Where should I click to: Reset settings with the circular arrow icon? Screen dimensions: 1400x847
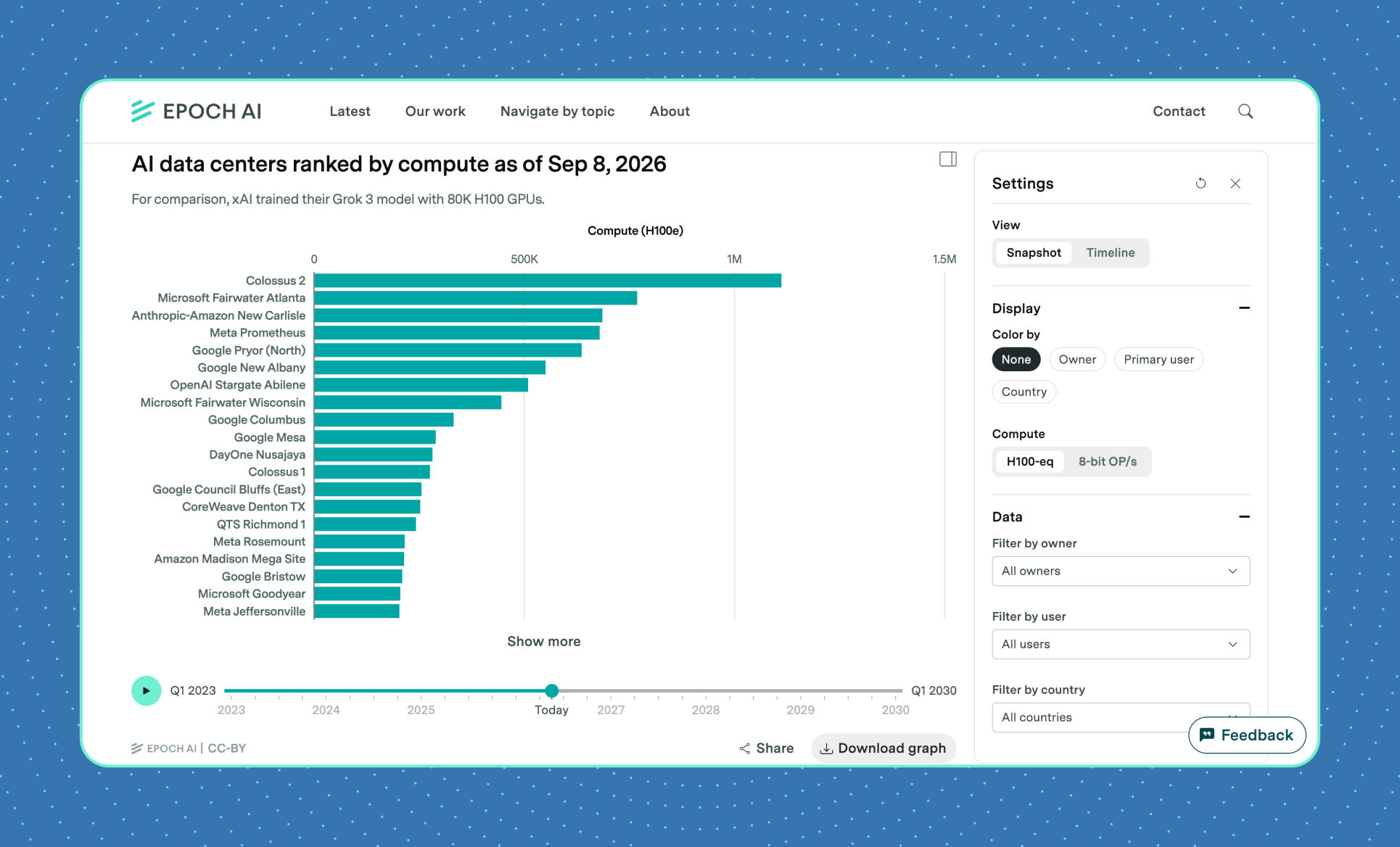click(1201, 183)
